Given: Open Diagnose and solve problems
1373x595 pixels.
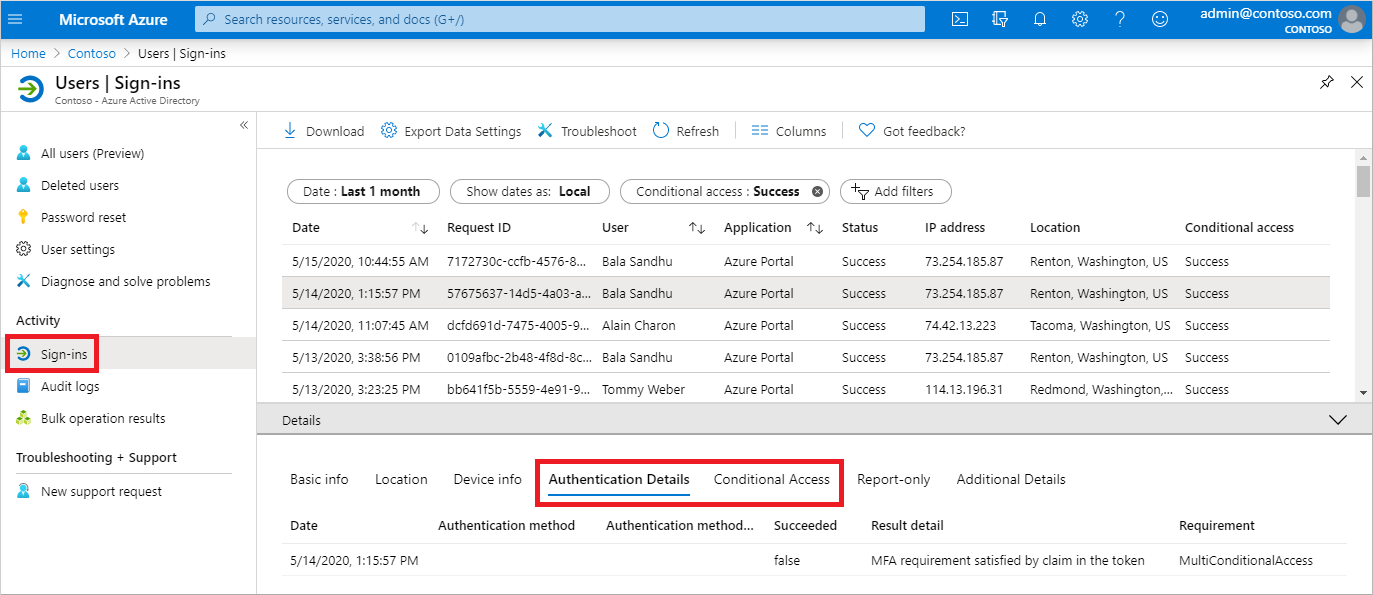Looking at the screenshot, I should point(128,281).
